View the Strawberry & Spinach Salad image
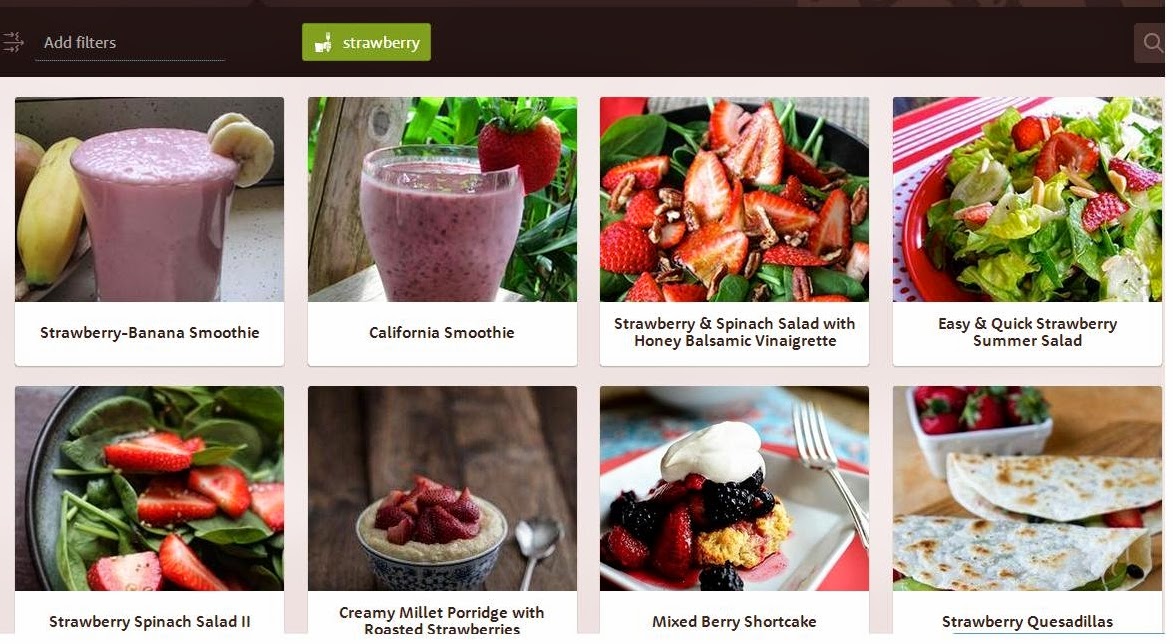The height and width of the screenshot is (644, 1173). pos(735,200)
